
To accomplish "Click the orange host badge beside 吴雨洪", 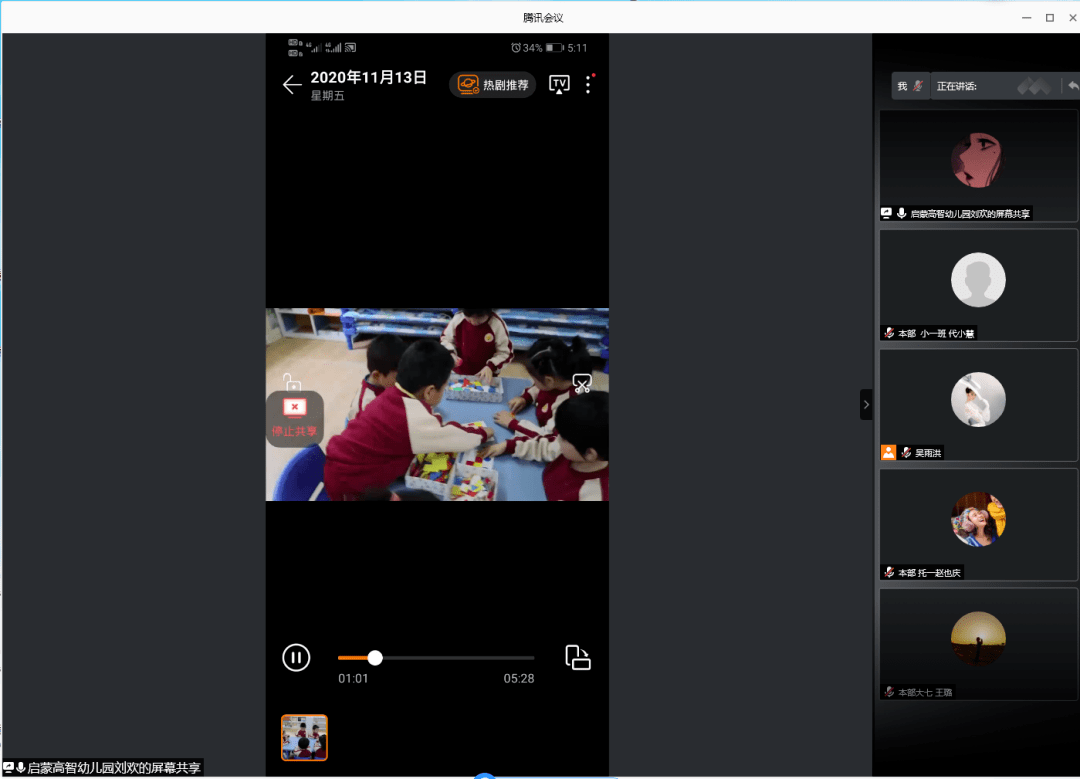I will (x=888, y=452).
